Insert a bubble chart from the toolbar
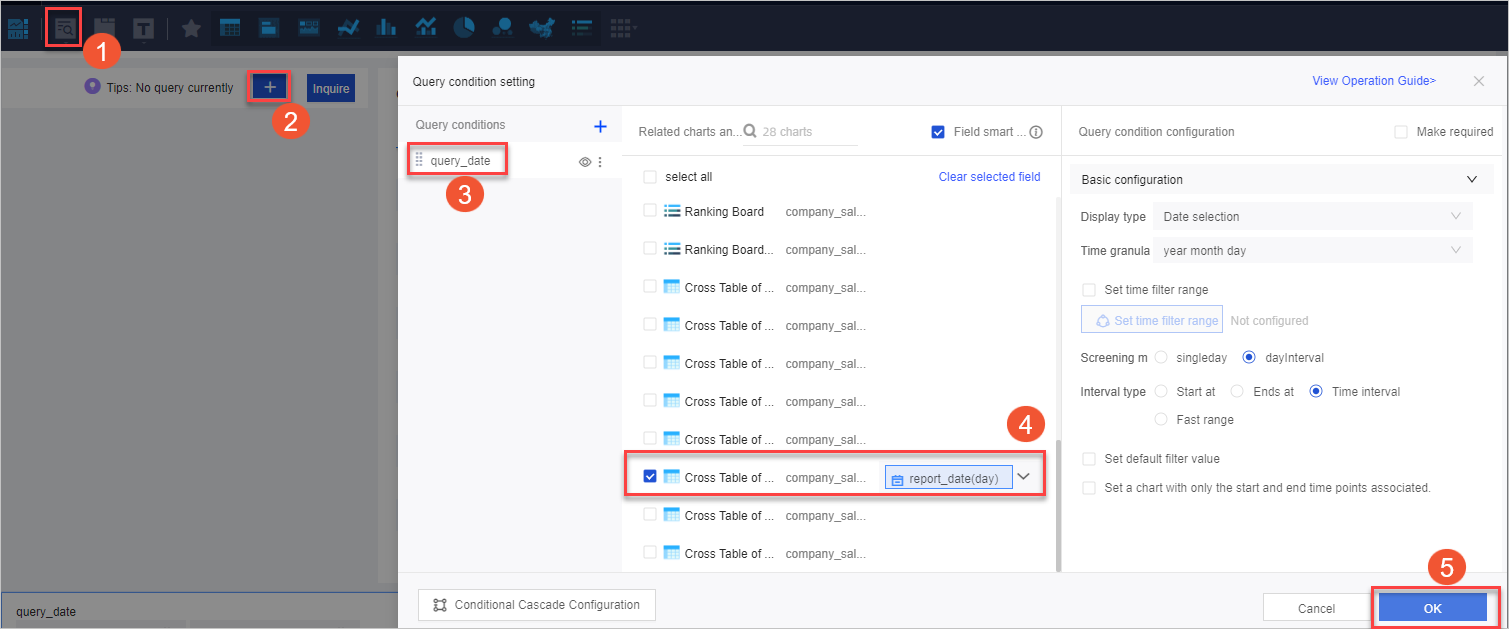 [503, 28]
